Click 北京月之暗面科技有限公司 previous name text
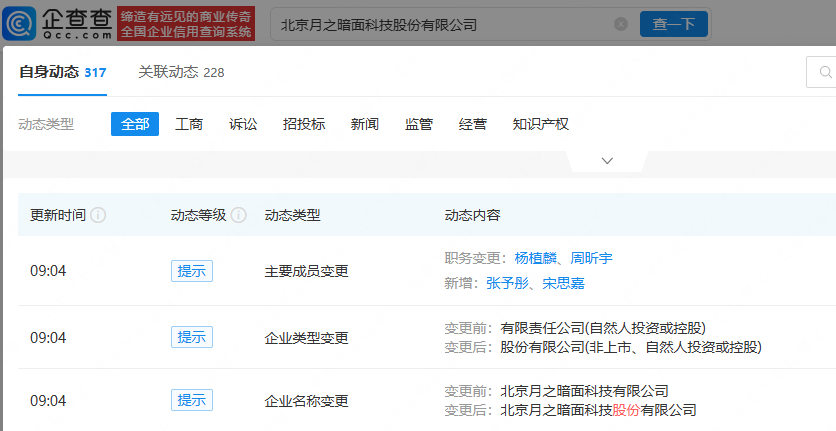This screenshot has width=836, height=431. pyautogui.click(x=584, y=391)
